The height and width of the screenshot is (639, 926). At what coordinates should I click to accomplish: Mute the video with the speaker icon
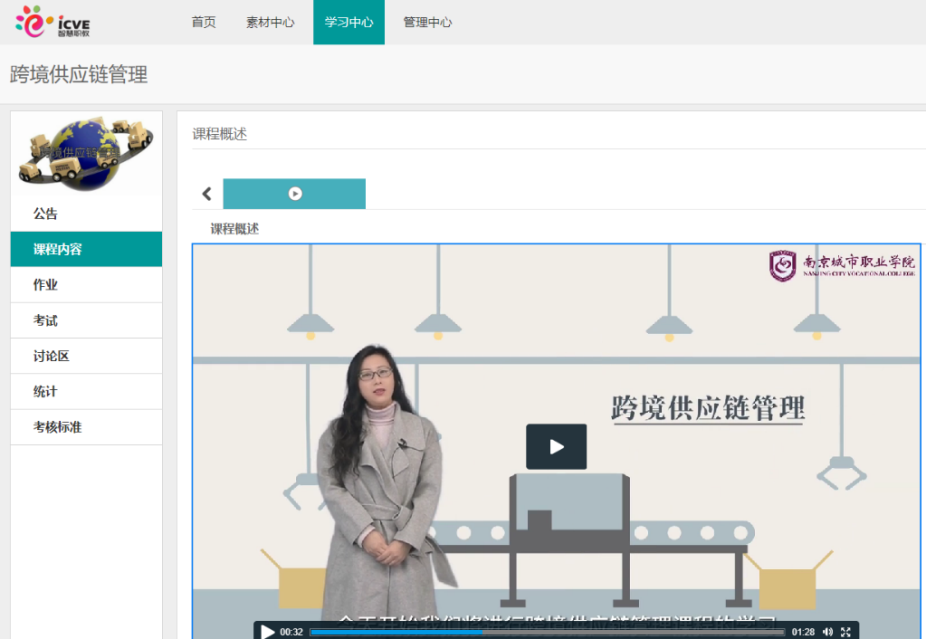[x=827, y=631]
